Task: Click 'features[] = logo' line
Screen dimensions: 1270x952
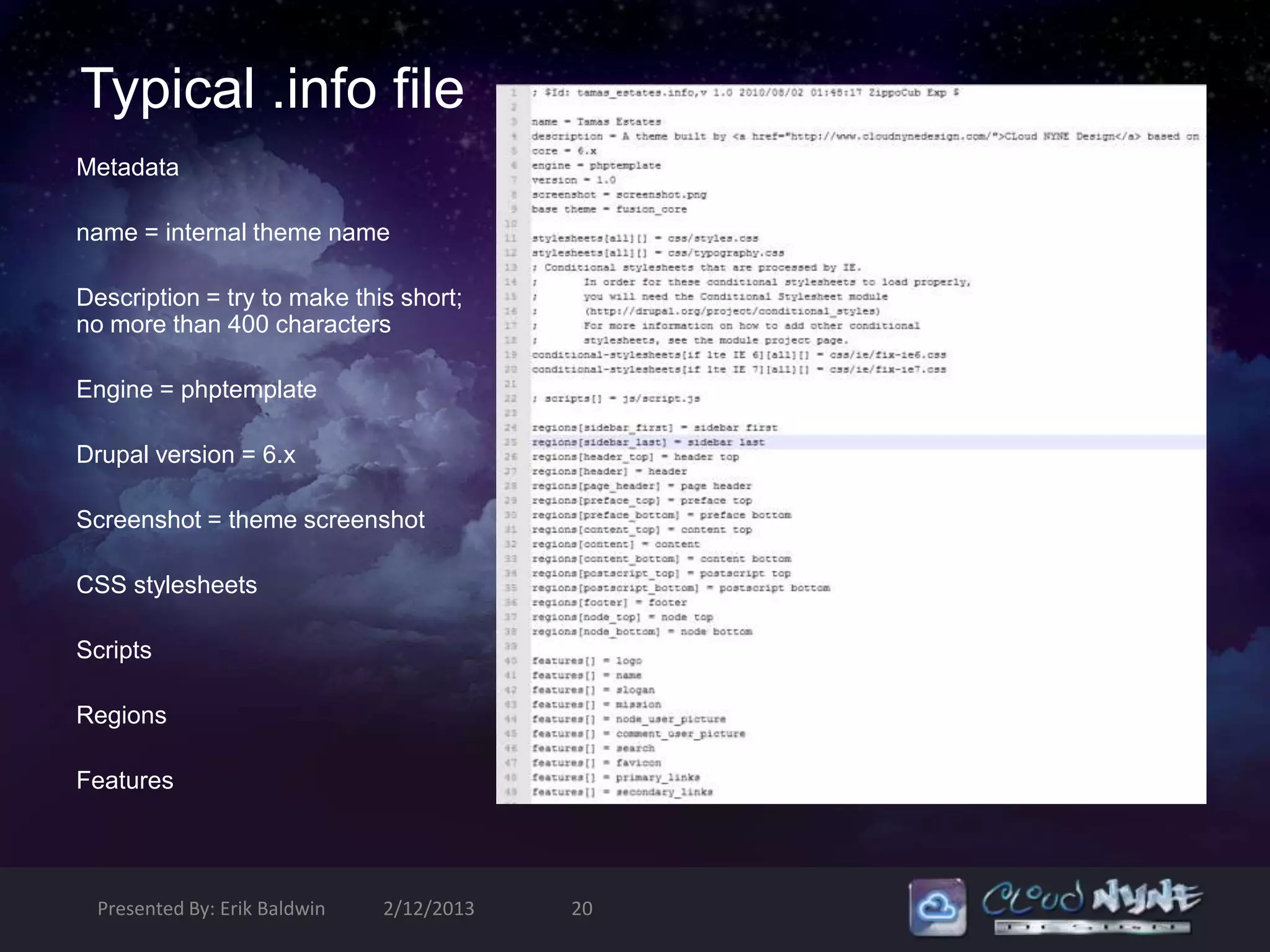Action: (x=587, y=661)
